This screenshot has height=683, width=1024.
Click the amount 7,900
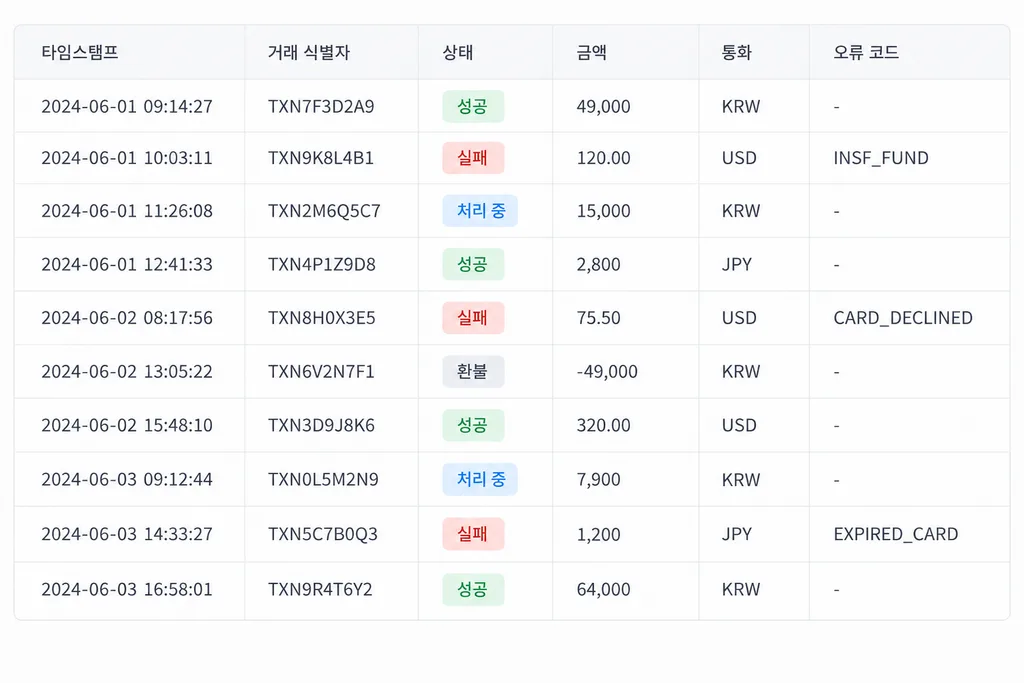598,479
